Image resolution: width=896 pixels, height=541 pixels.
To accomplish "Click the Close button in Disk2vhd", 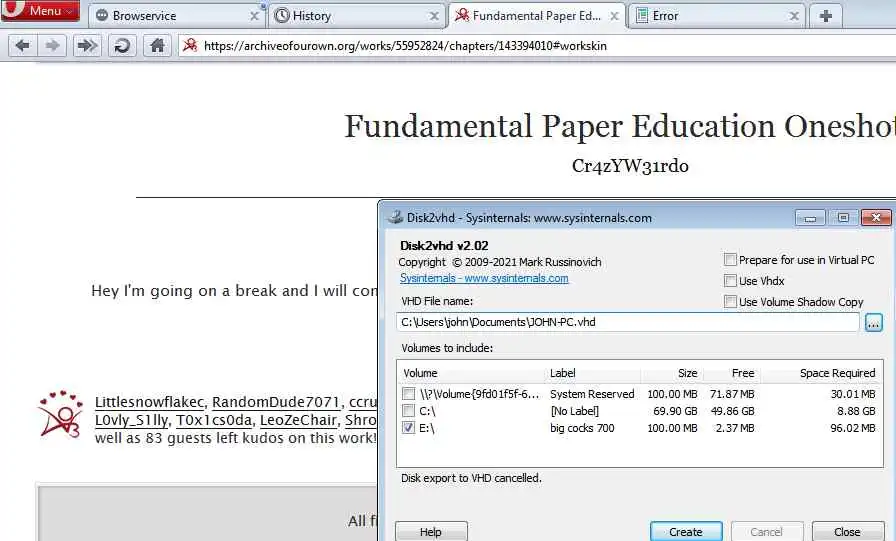I will [x=847, y=532].
